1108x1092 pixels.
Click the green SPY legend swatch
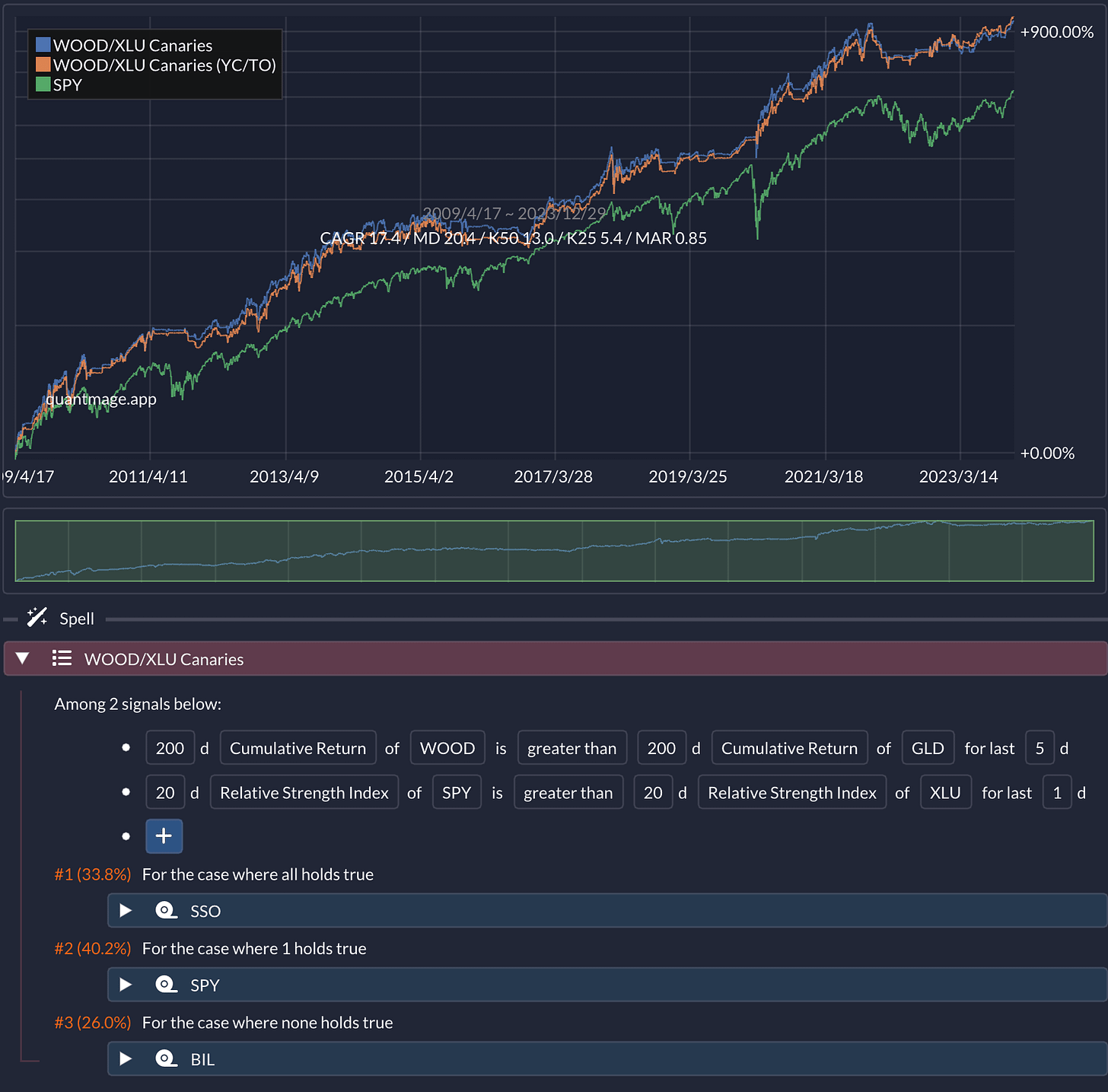coord(43,84)
